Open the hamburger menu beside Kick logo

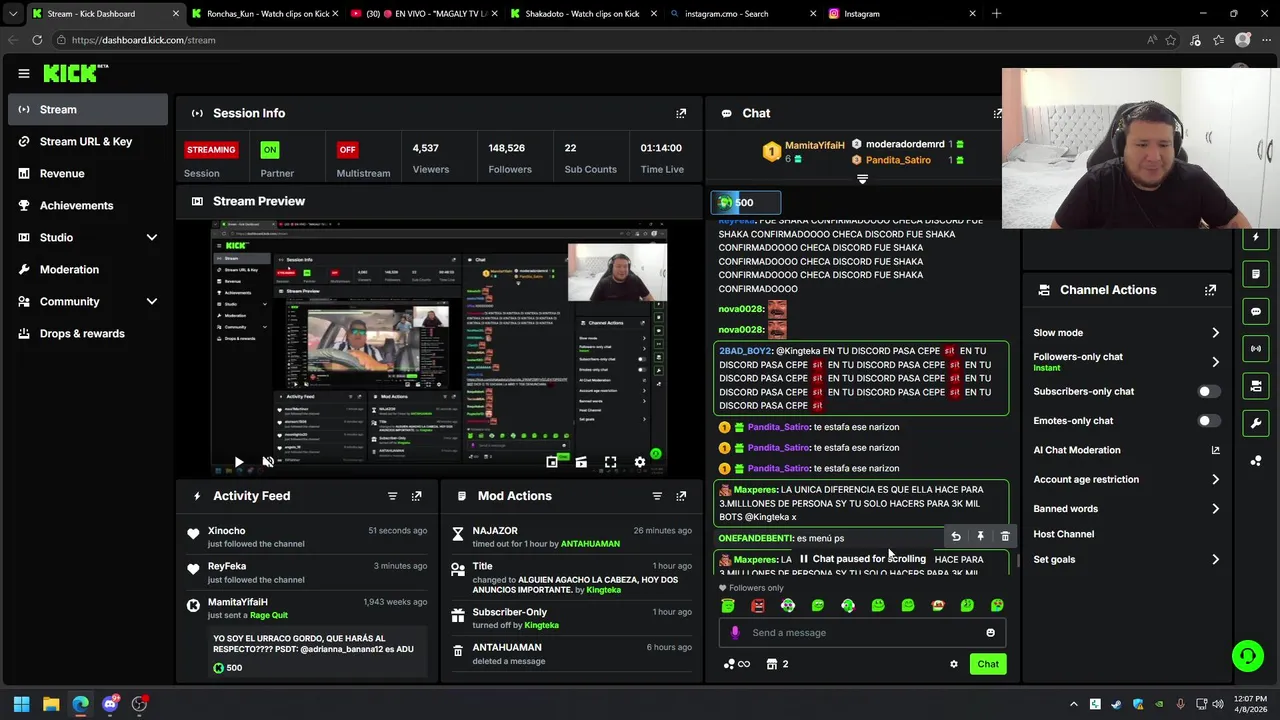tap(24, 73)
